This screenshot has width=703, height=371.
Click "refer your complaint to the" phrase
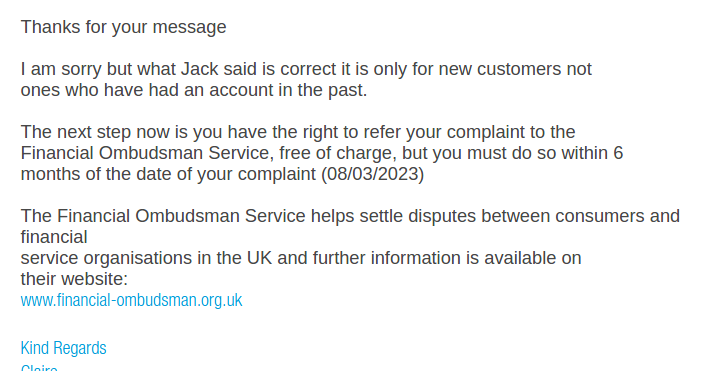[x=469, y=132]
